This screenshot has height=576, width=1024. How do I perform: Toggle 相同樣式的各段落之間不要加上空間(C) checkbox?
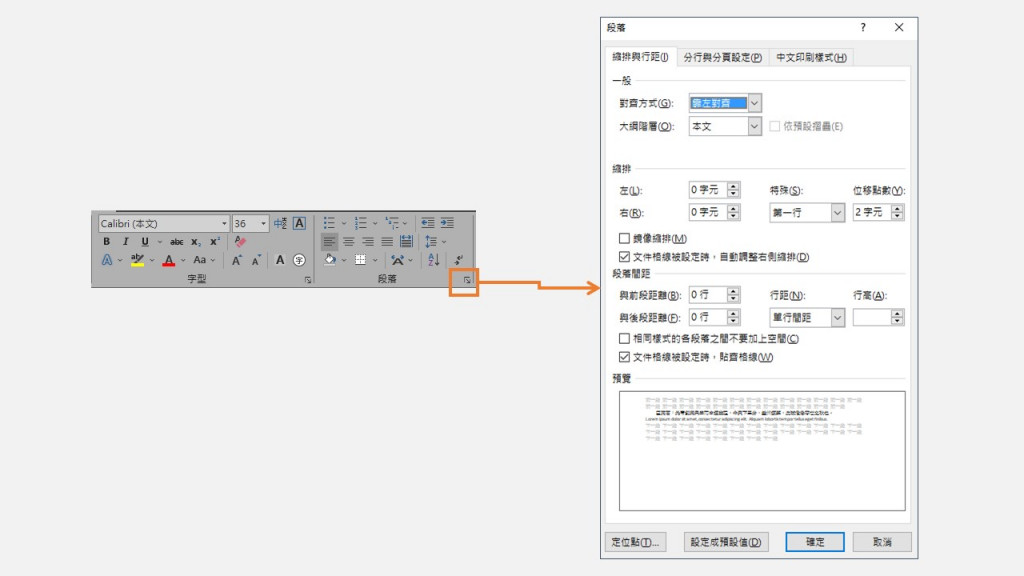[x=624, y=338]
